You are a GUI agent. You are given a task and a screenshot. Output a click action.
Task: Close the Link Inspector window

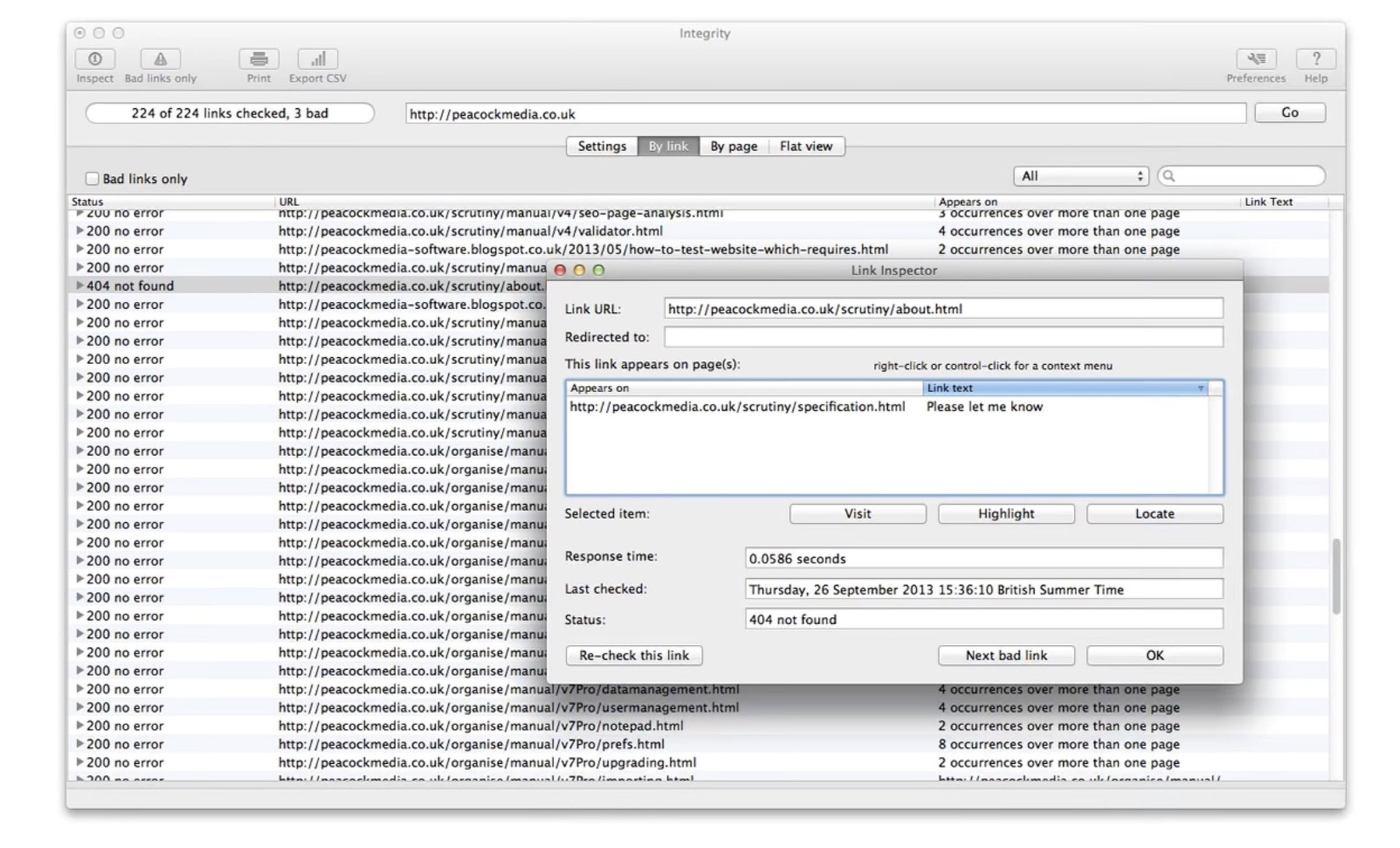point(560,271)
